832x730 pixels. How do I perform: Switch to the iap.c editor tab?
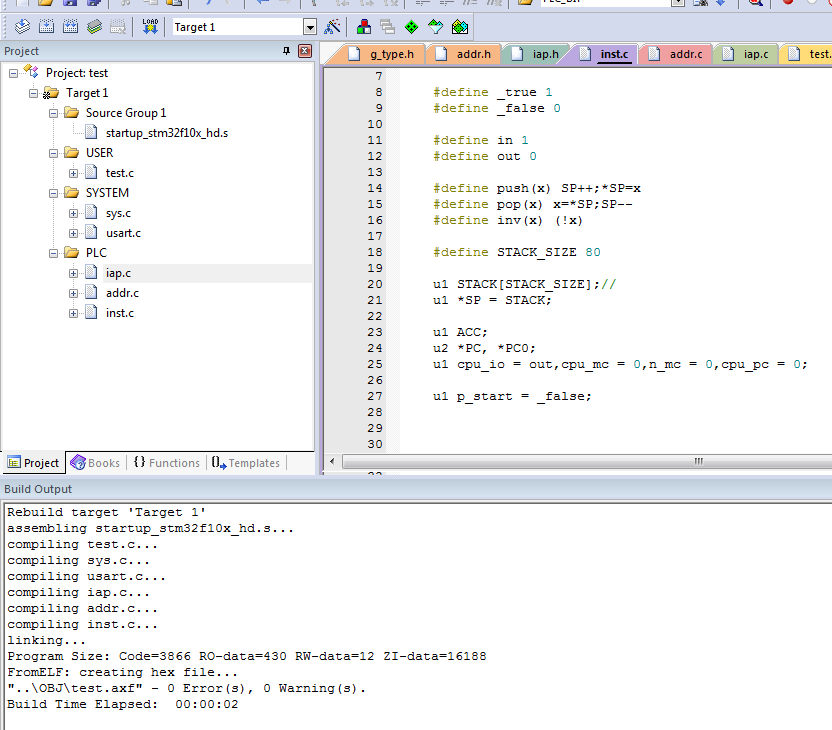746,54
